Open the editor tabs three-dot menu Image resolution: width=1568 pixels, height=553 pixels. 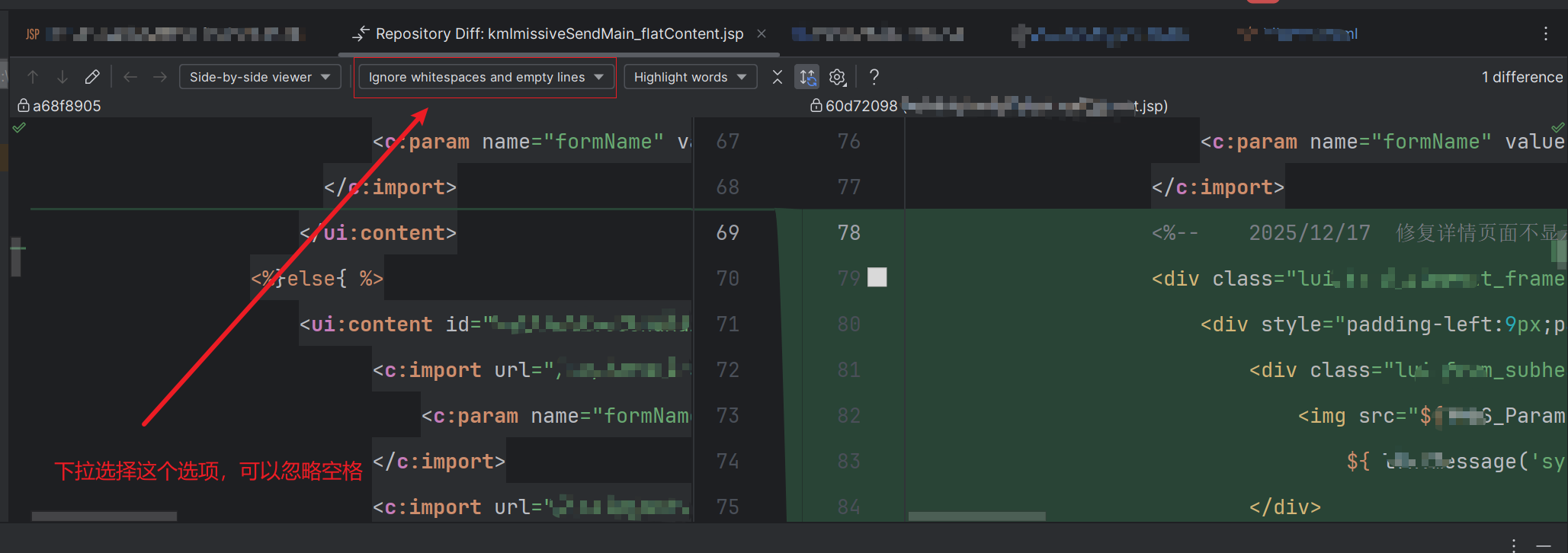(x=1546, y=34)
